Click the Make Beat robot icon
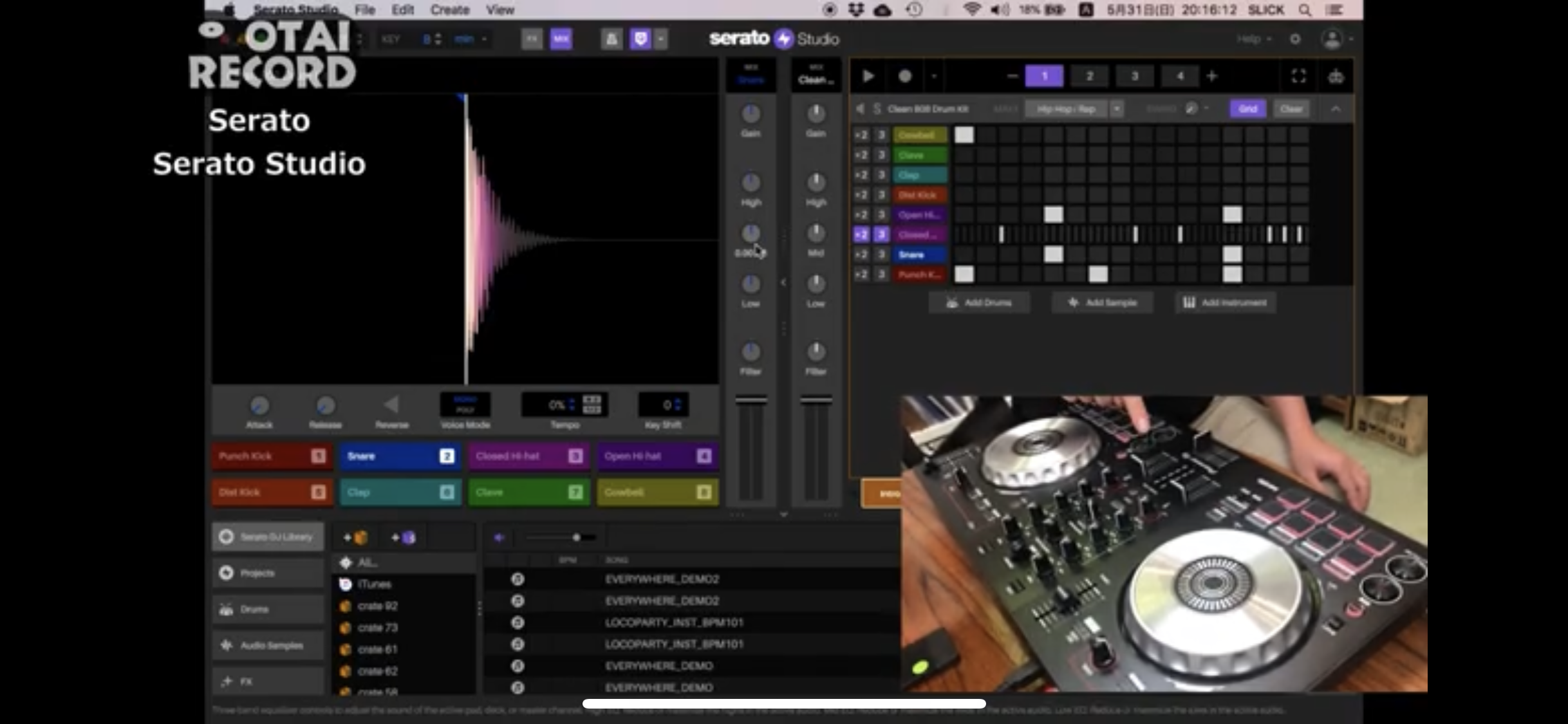The image size is (1568, 724). (1336, 77)
